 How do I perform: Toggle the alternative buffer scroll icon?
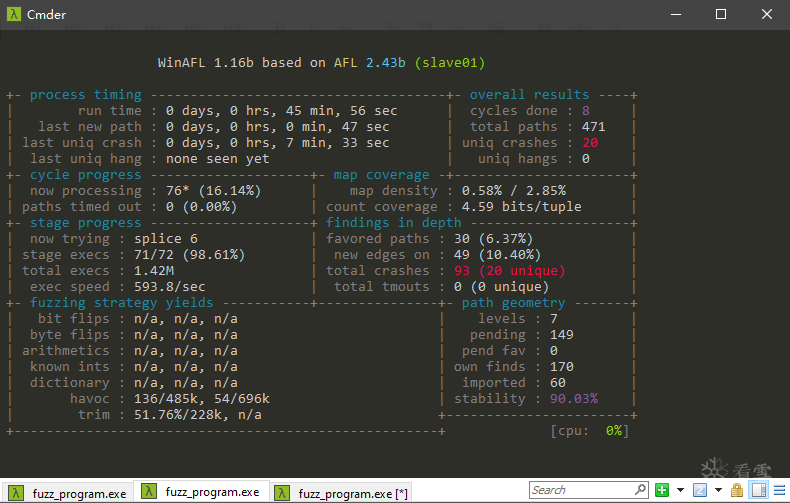(759, 490)
